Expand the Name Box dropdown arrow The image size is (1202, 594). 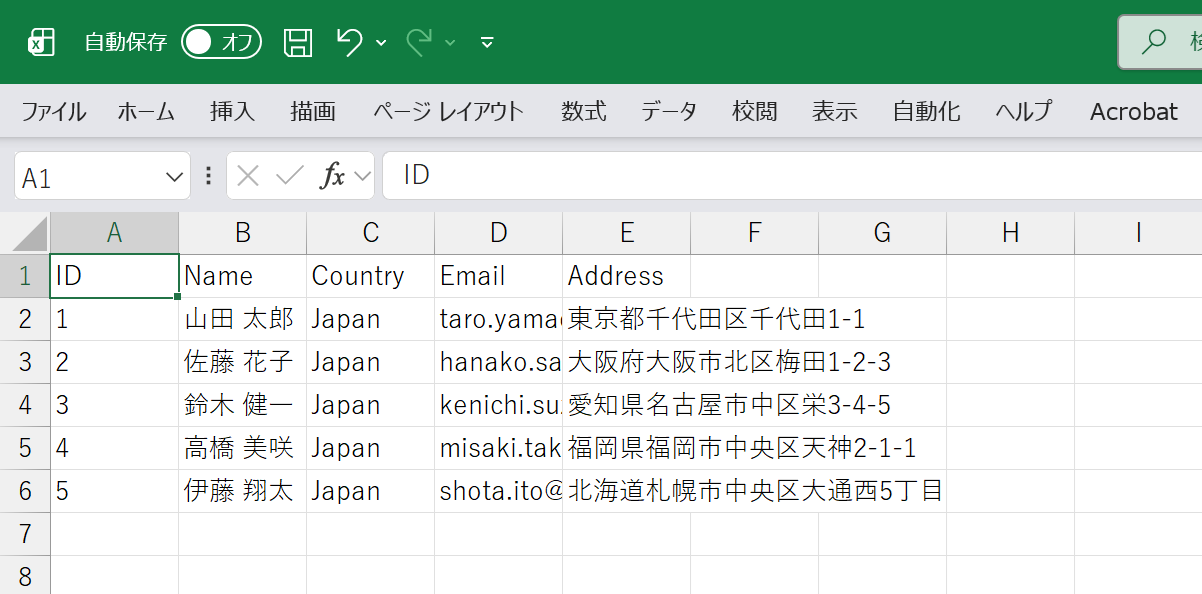click(171, 177)
